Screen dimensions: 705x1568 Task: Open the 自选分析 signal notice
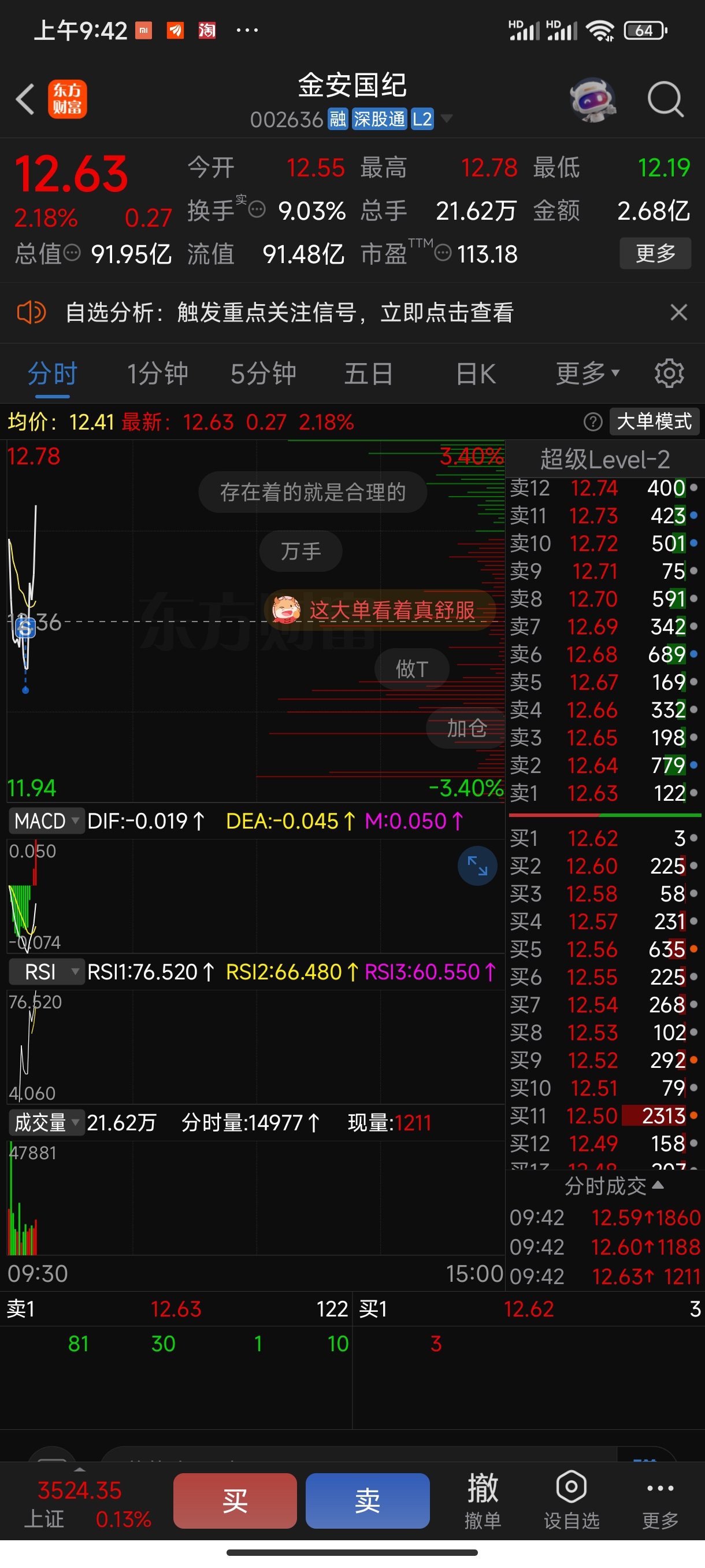(x=290, y=313)
